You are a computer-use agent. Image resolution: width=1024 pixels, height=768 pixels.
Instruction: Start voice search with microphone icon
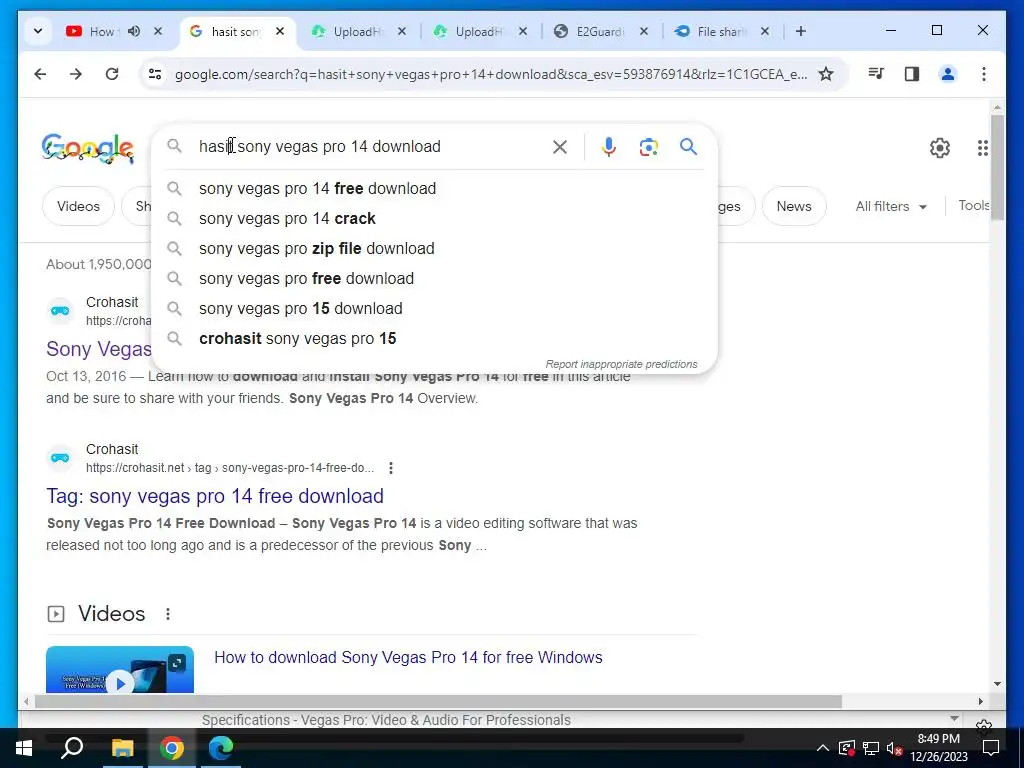(608, 147)
